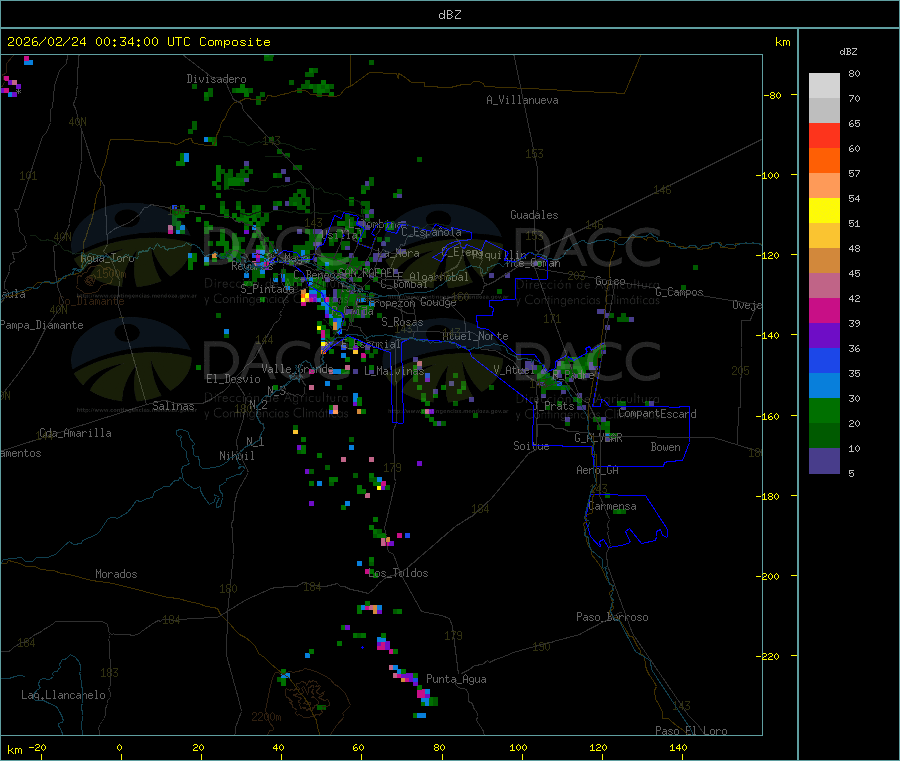900x761 pixels.
Task: Click the dark orange 57-60 dBZ swatch
Action: (x=824, y=161)
